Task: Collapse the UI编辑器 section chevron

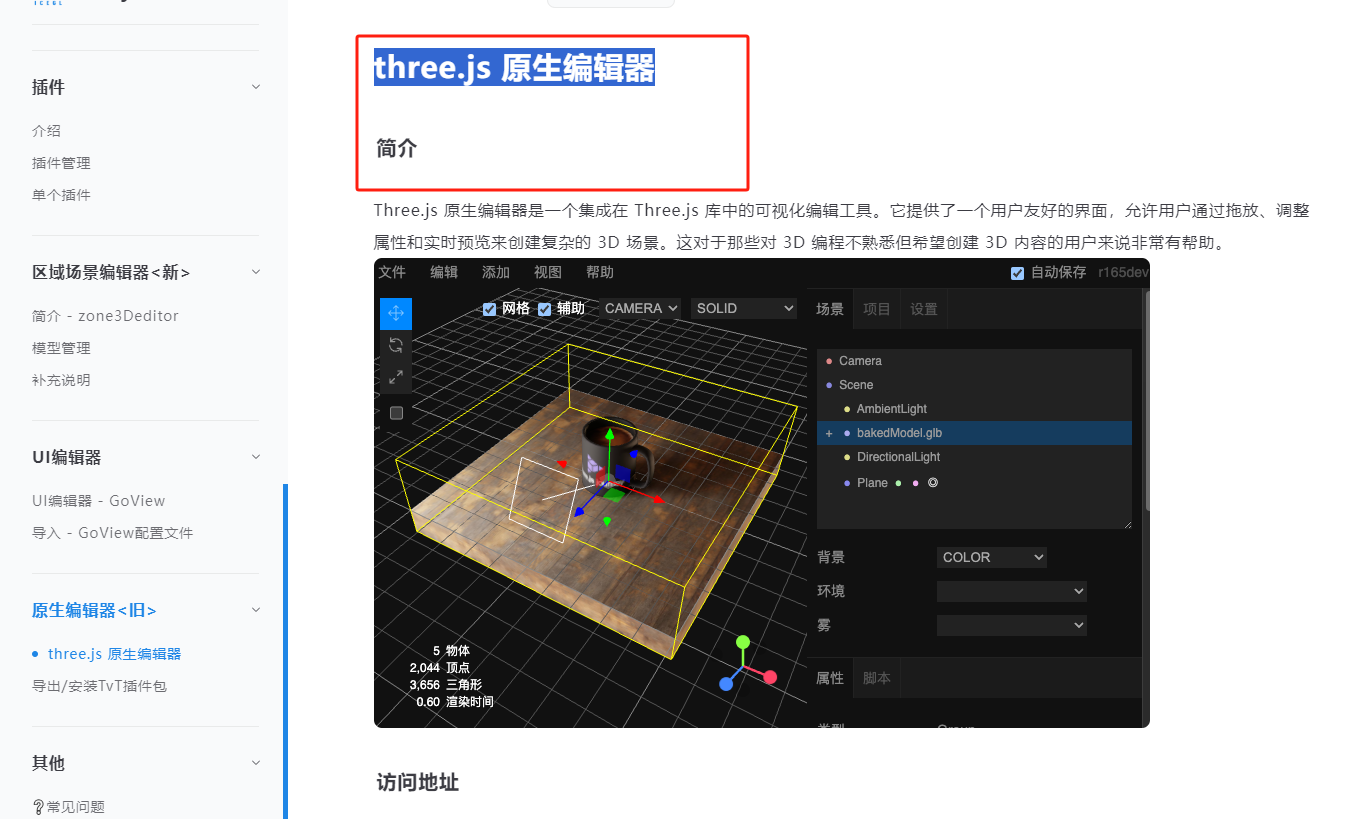Action: pyautogui.click(x=256, y=457)
